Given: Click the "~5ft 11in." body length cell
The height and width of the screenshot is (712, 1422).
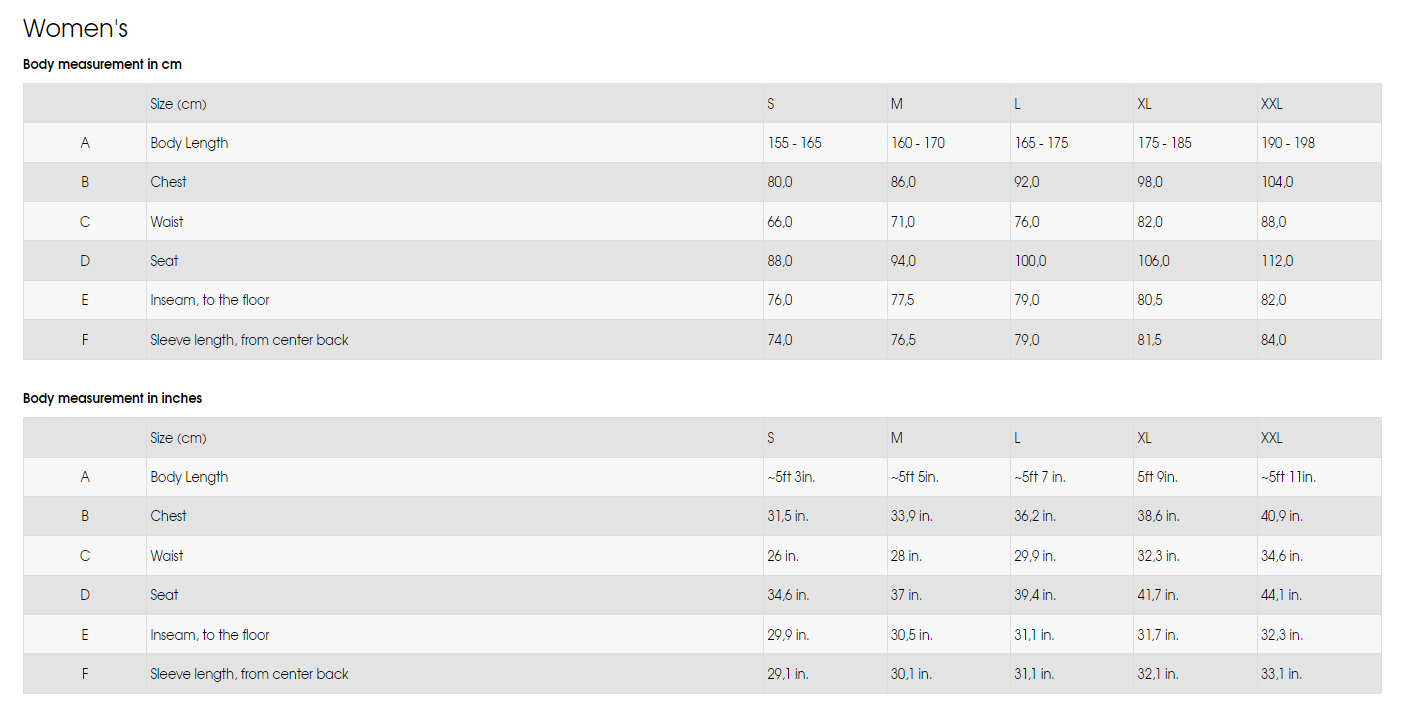Looking at the screenshot, I should pyautogui.click(x=1288, y=477).
